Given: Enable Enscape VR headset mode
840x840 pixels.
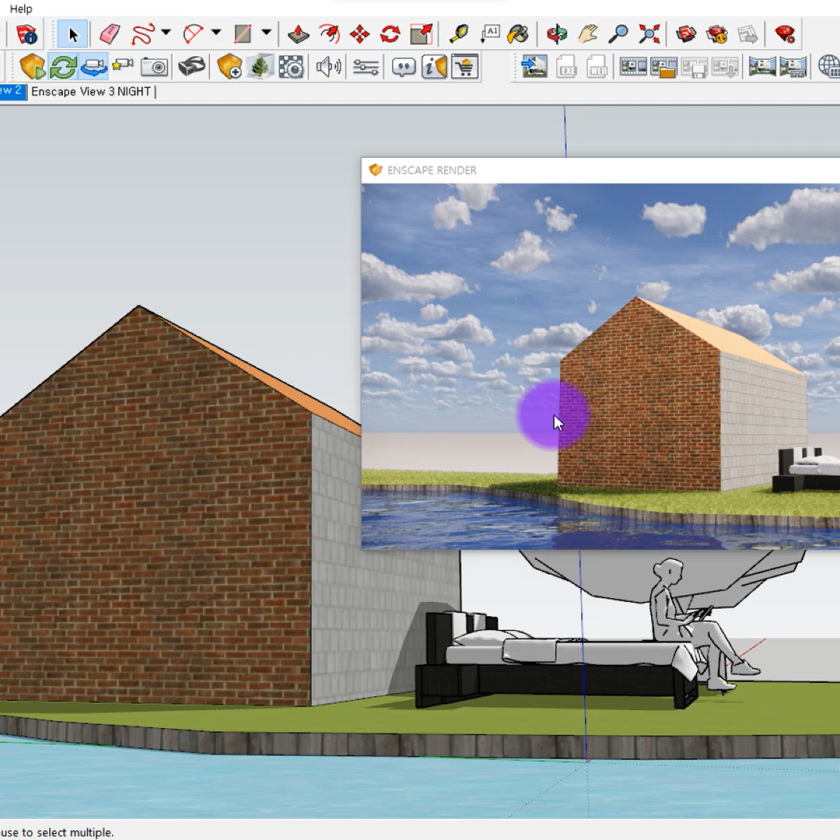Looking at the screenshot, I should 192,67.
